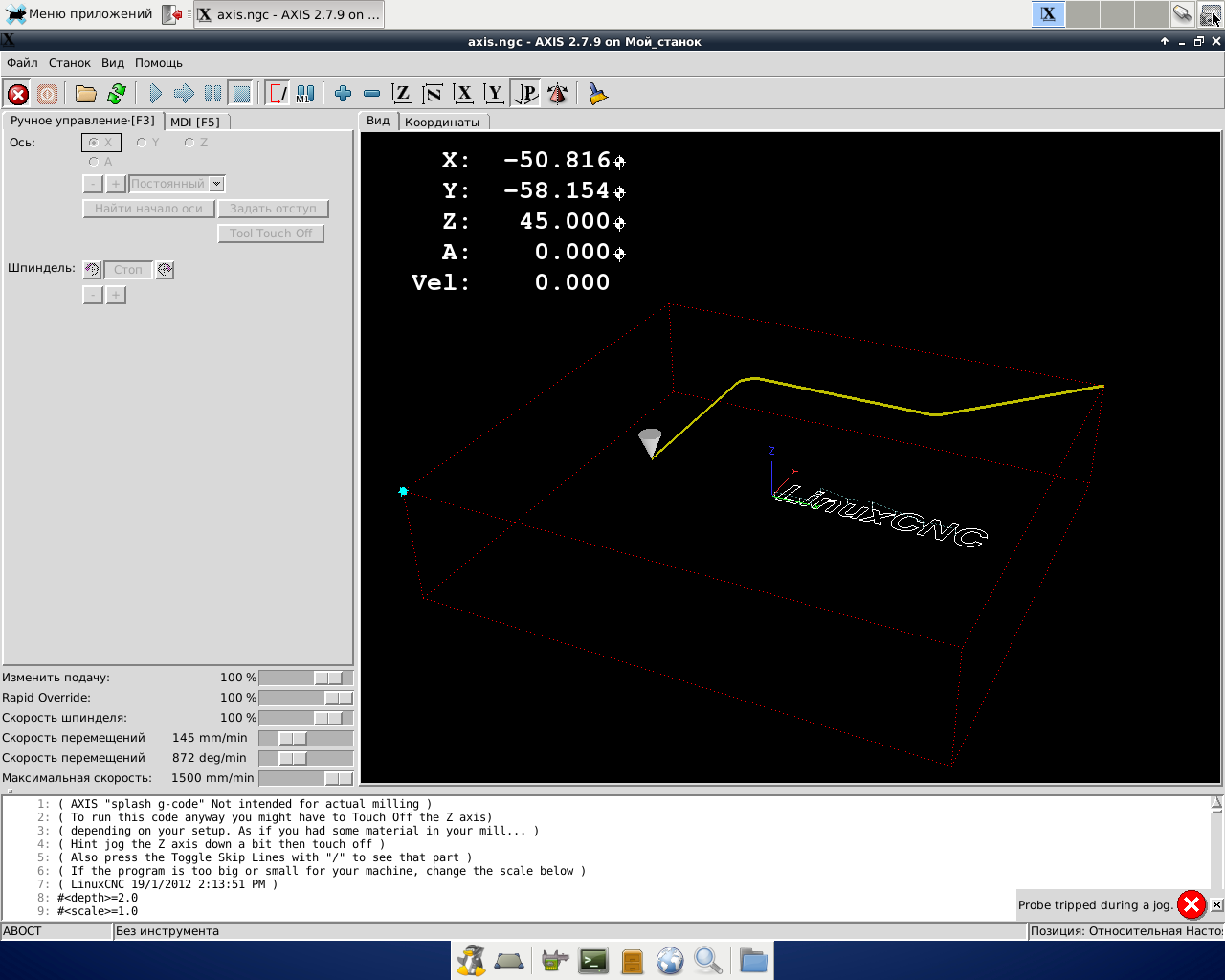The image size is (1225, 980).
Task: Click G-code line 9 #<scale>=1.0
Action: pyautogui.click(x=98, y=911)
